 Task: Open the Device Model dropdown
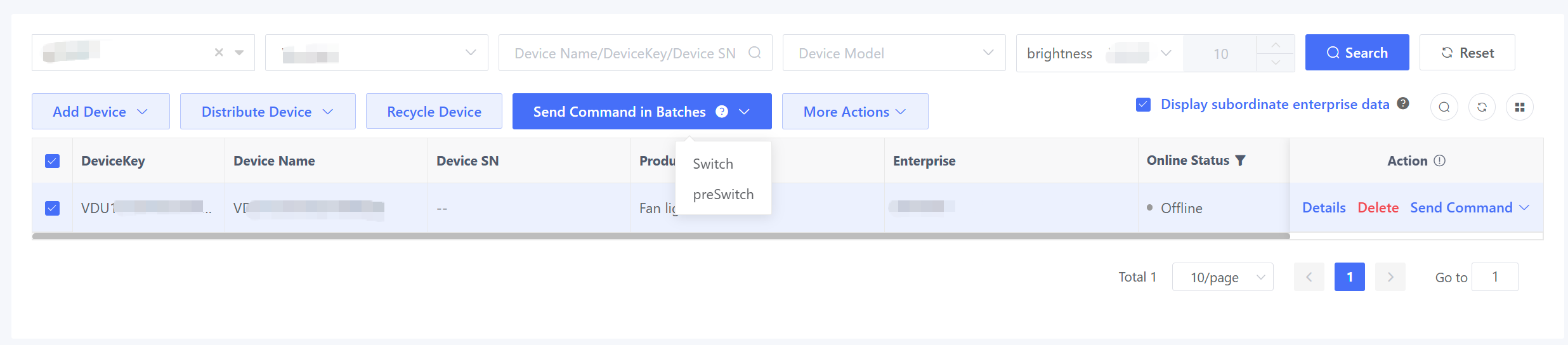pyautogui.click(x=894, y=53)
